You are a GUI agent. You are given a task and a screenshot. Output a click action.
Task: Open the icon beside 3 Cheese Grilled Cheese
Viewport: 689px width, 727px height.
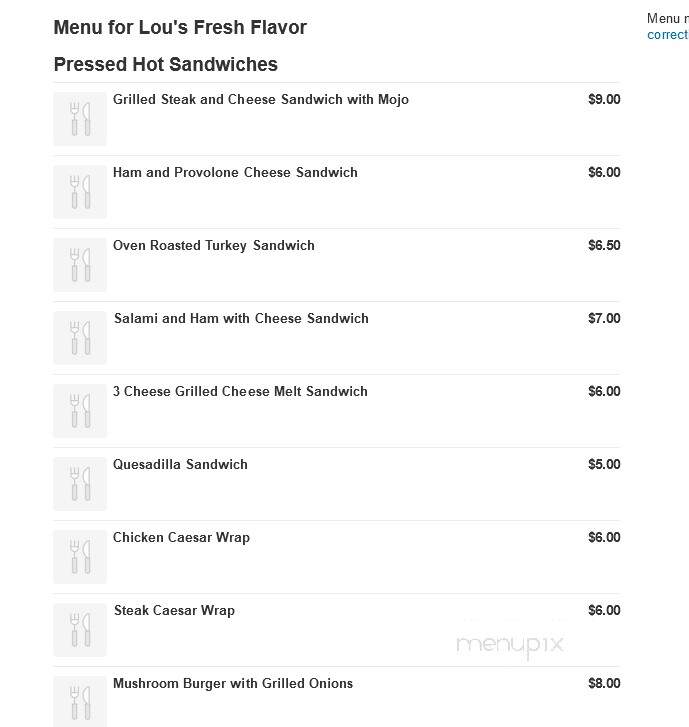point(80,411)
